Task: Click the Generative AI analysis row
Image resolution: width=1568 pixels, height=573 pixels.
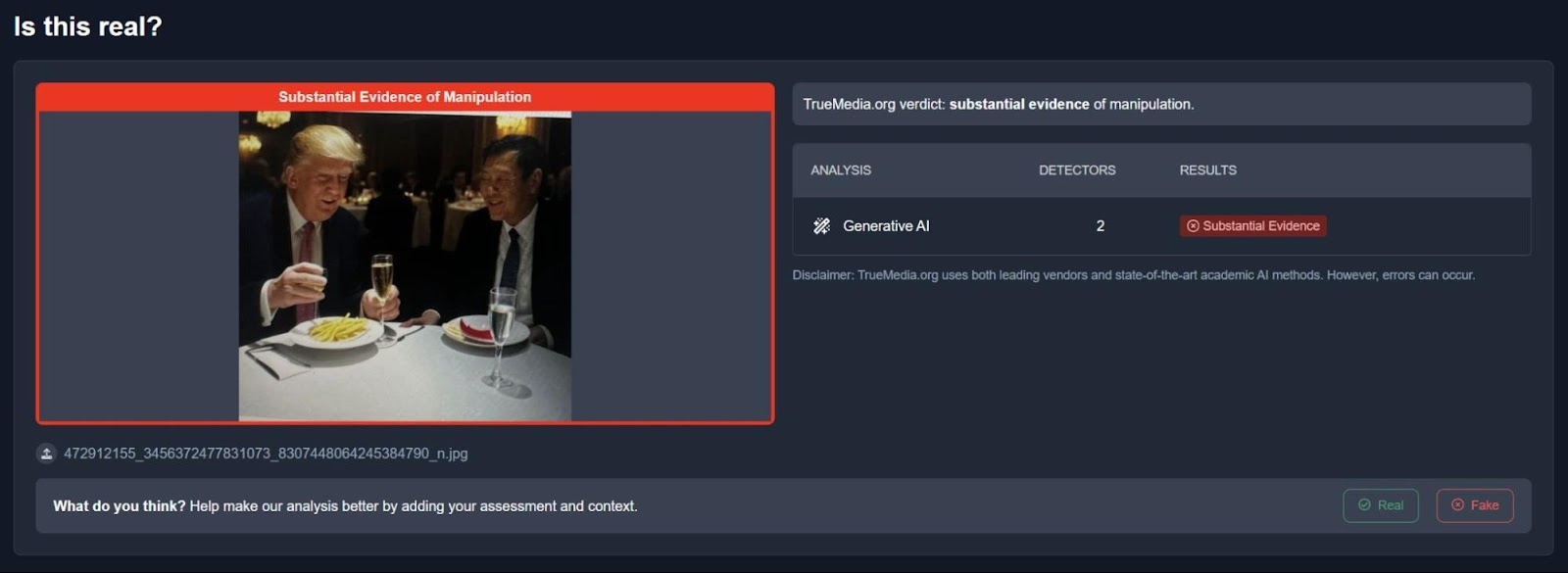Action: coord(1161,226)
